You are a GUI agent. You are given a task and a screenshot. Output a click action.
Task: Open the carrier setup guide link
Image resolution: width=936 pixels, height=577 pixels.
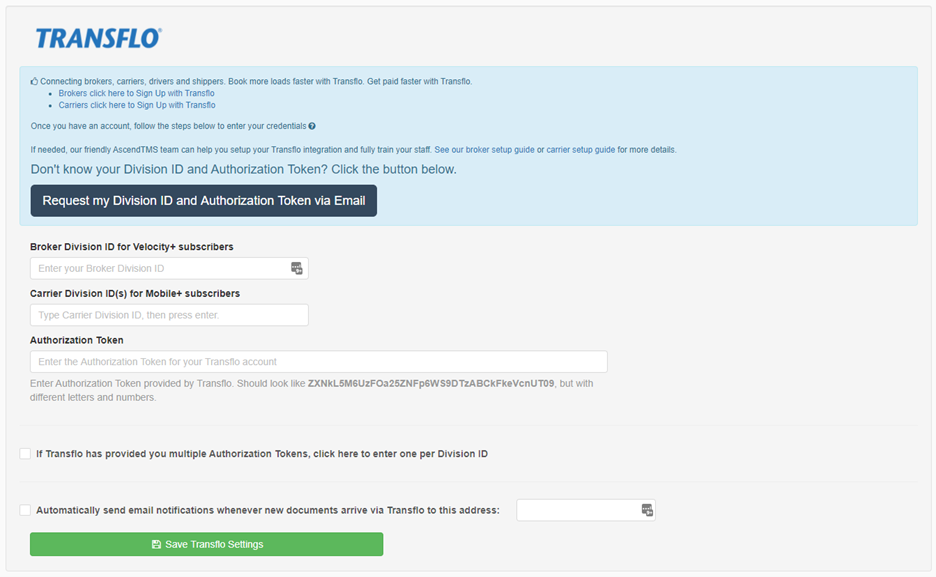click(581, 150)
